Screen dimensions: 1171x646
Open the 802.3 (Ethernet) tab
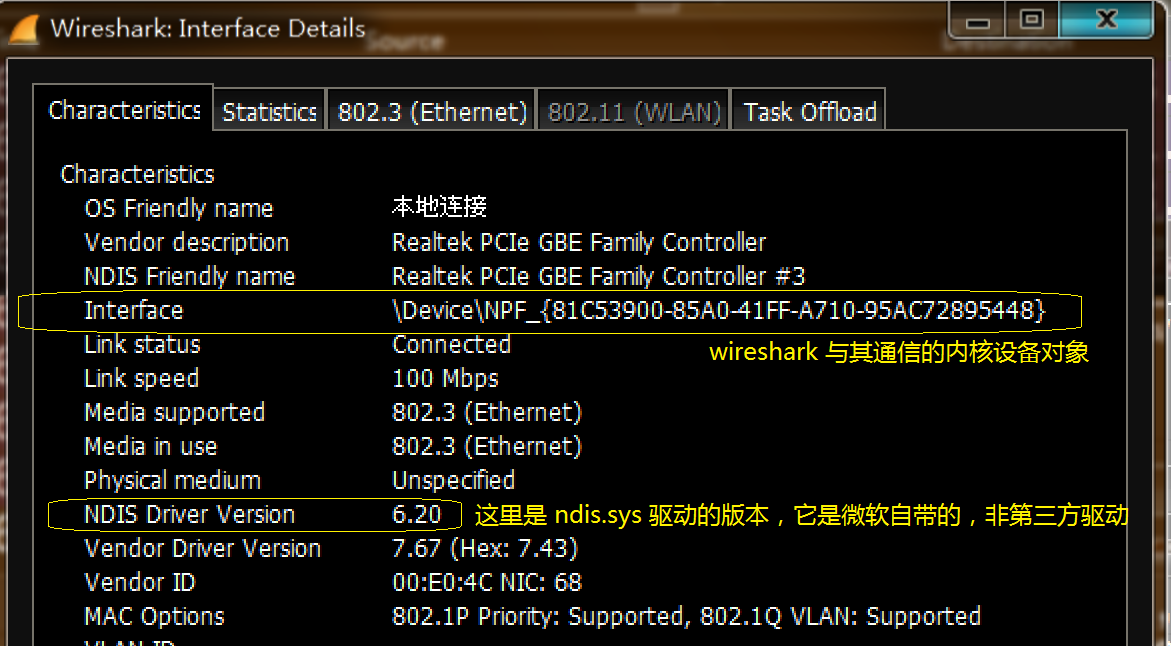pos(432,112)
